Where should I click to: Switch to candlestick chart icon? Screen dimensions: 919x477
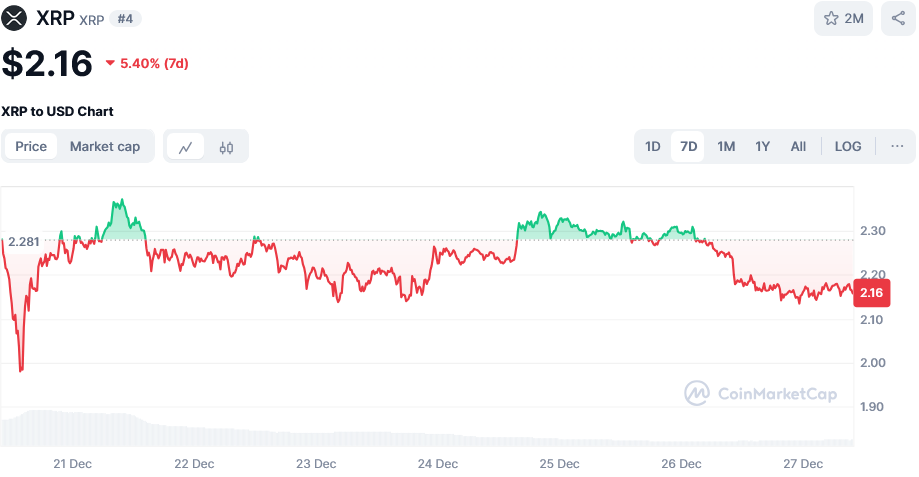coord(226,147)
